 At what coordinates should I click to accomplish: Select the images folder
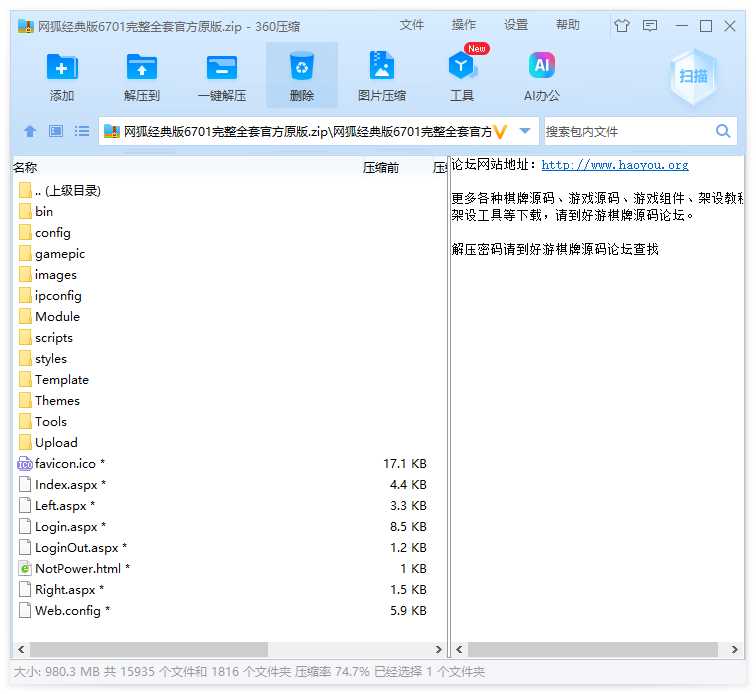(48, 274)
